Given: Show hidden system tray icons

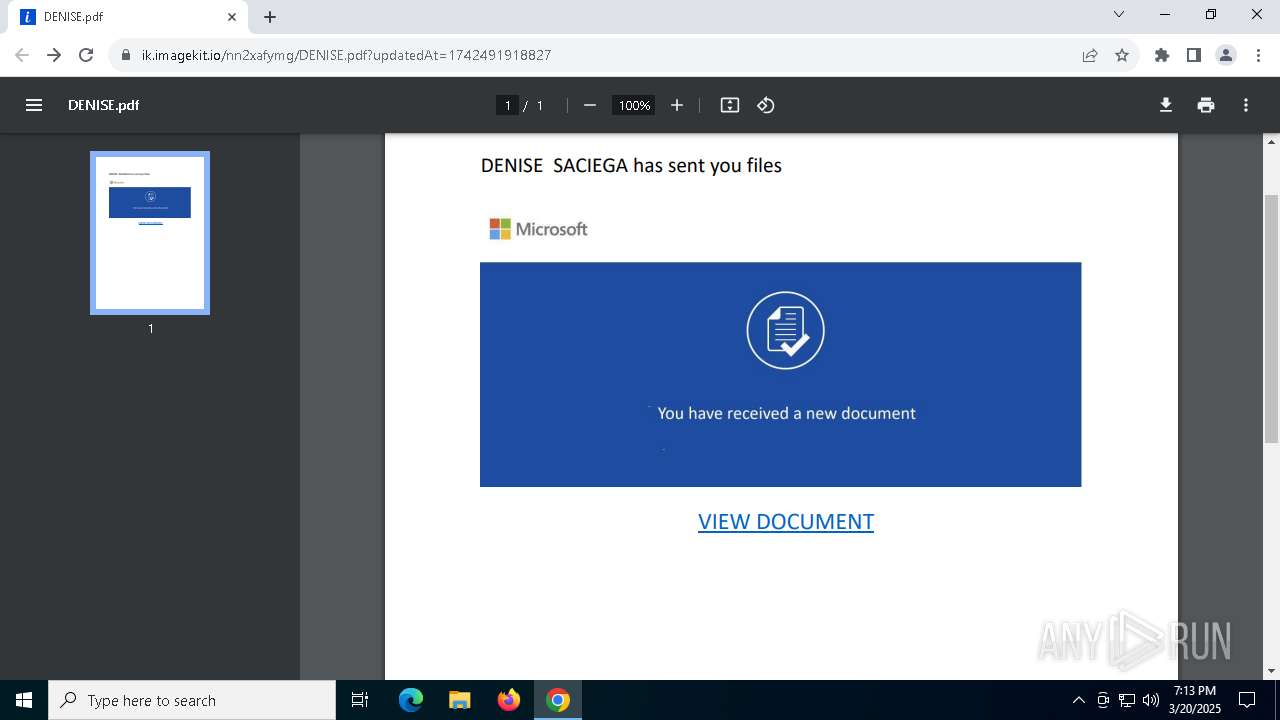Looking at the screenshot, I should point(1078,700).
